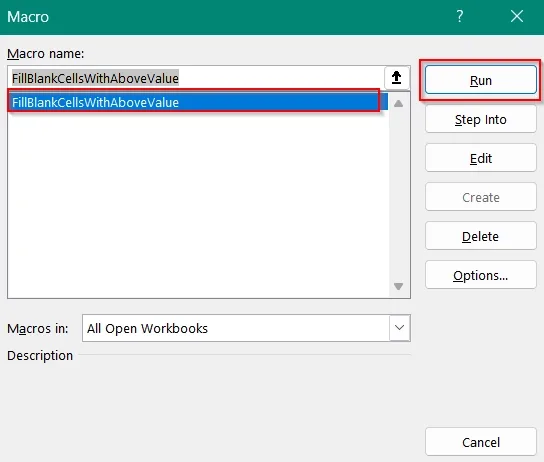Viewport: 544px width, 462px height.
Task: Run the selected macro
Action: click(x=481, y=80)
